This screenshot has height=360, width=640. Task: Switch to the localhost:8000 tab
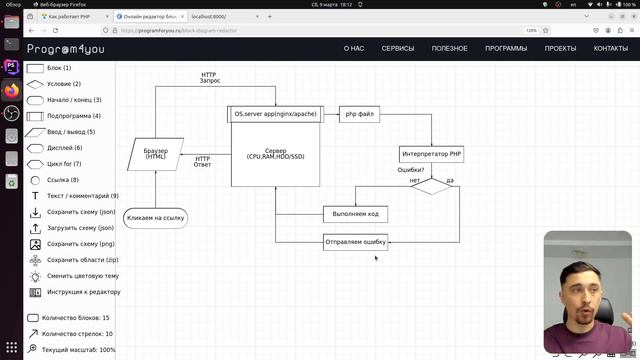(224, 17)
